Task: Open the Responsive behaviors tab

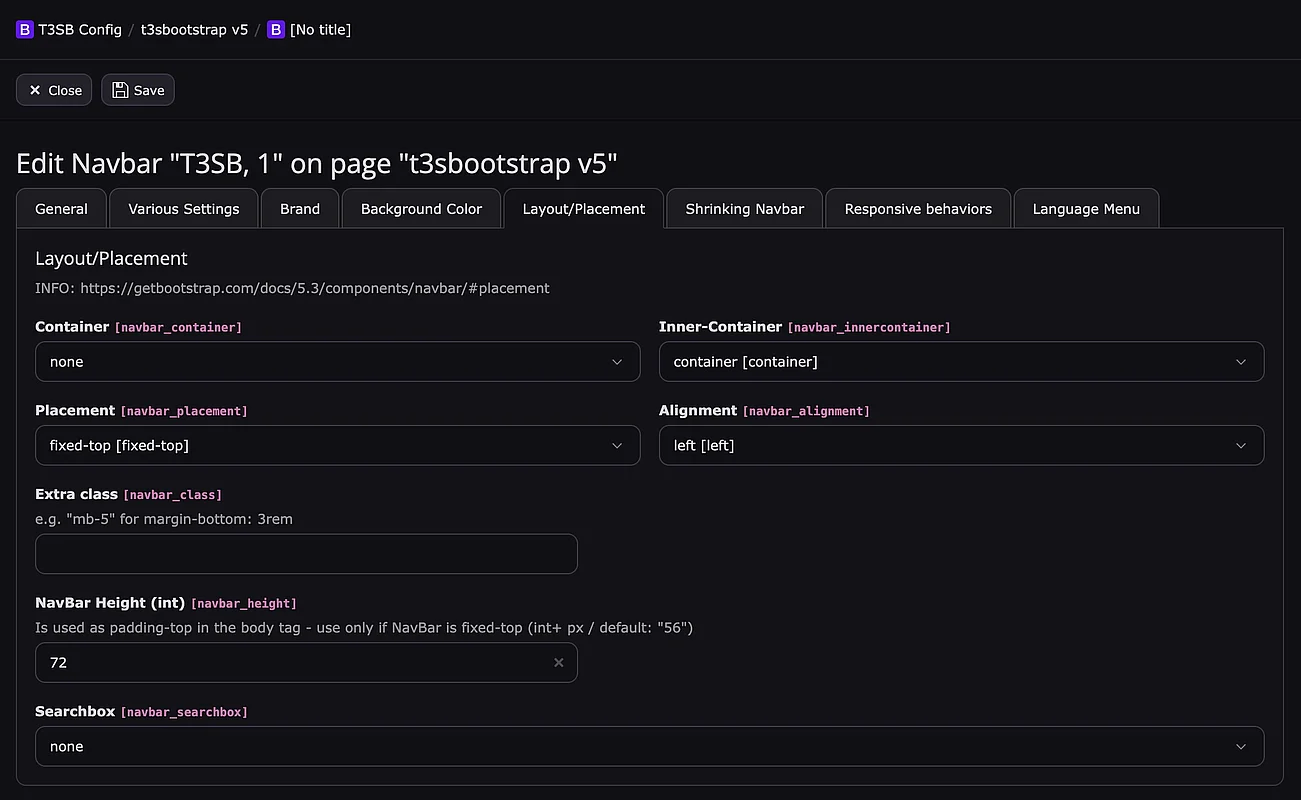Action: tap(918, 209)
